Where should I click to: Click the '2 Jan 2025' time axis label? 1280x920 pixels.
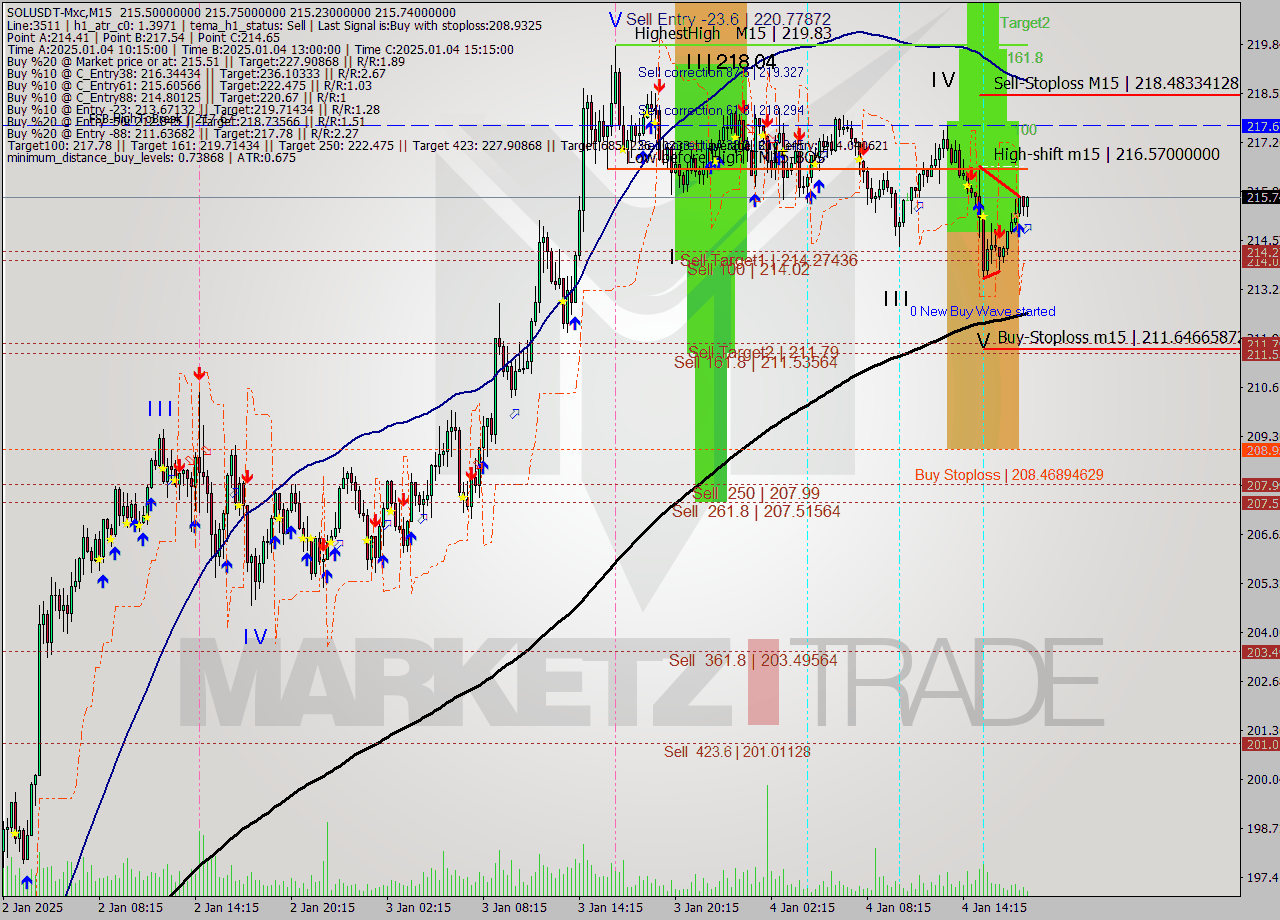click(x=32, y=908)
